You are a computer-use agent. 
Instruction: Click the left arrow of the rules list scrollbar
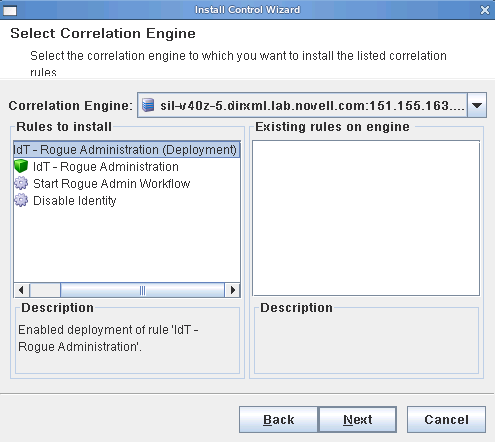pos(22,290)
